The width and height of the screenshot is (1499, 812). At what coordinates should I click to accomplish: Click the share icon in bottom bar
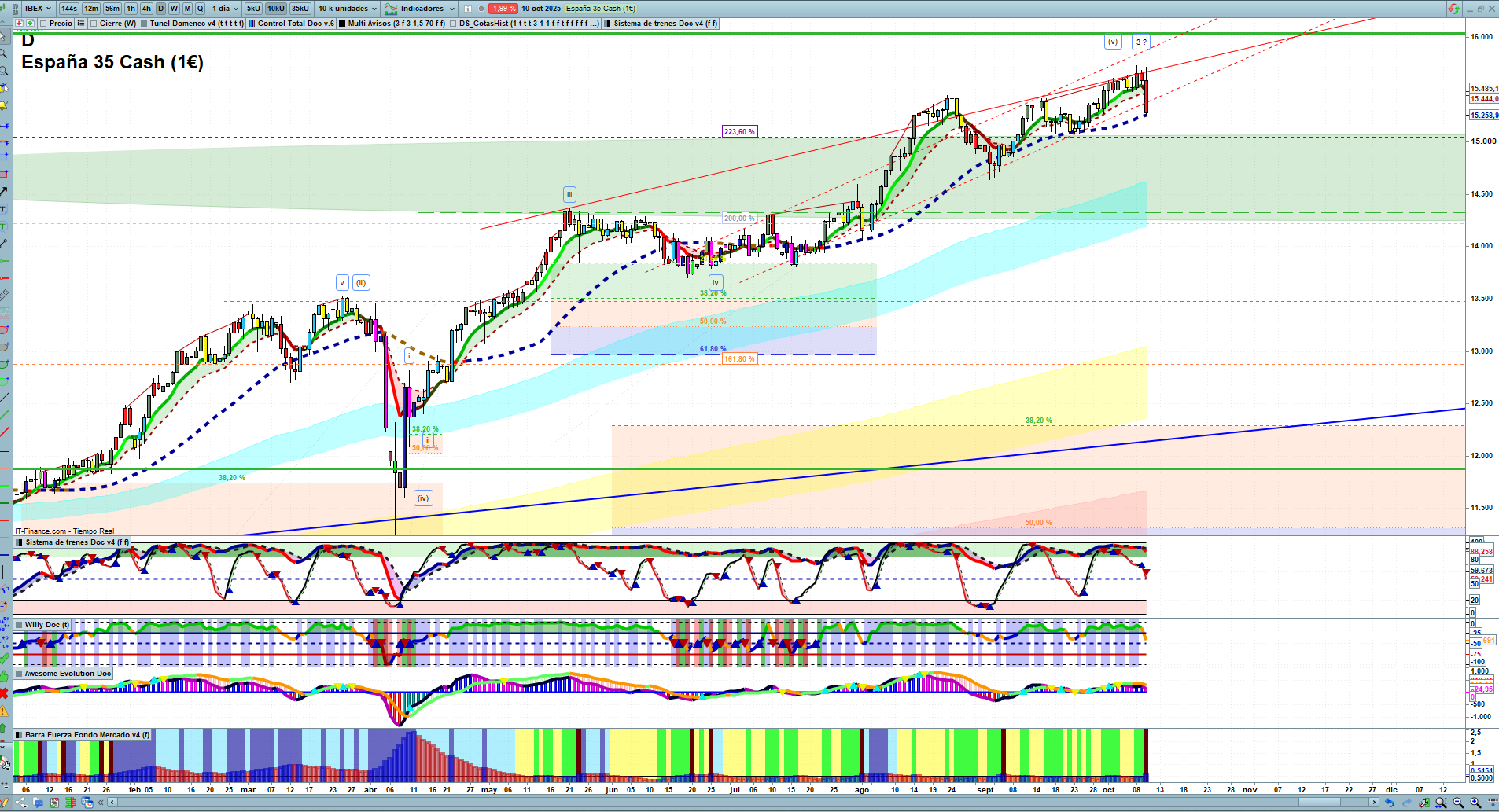tap(20, 803)
